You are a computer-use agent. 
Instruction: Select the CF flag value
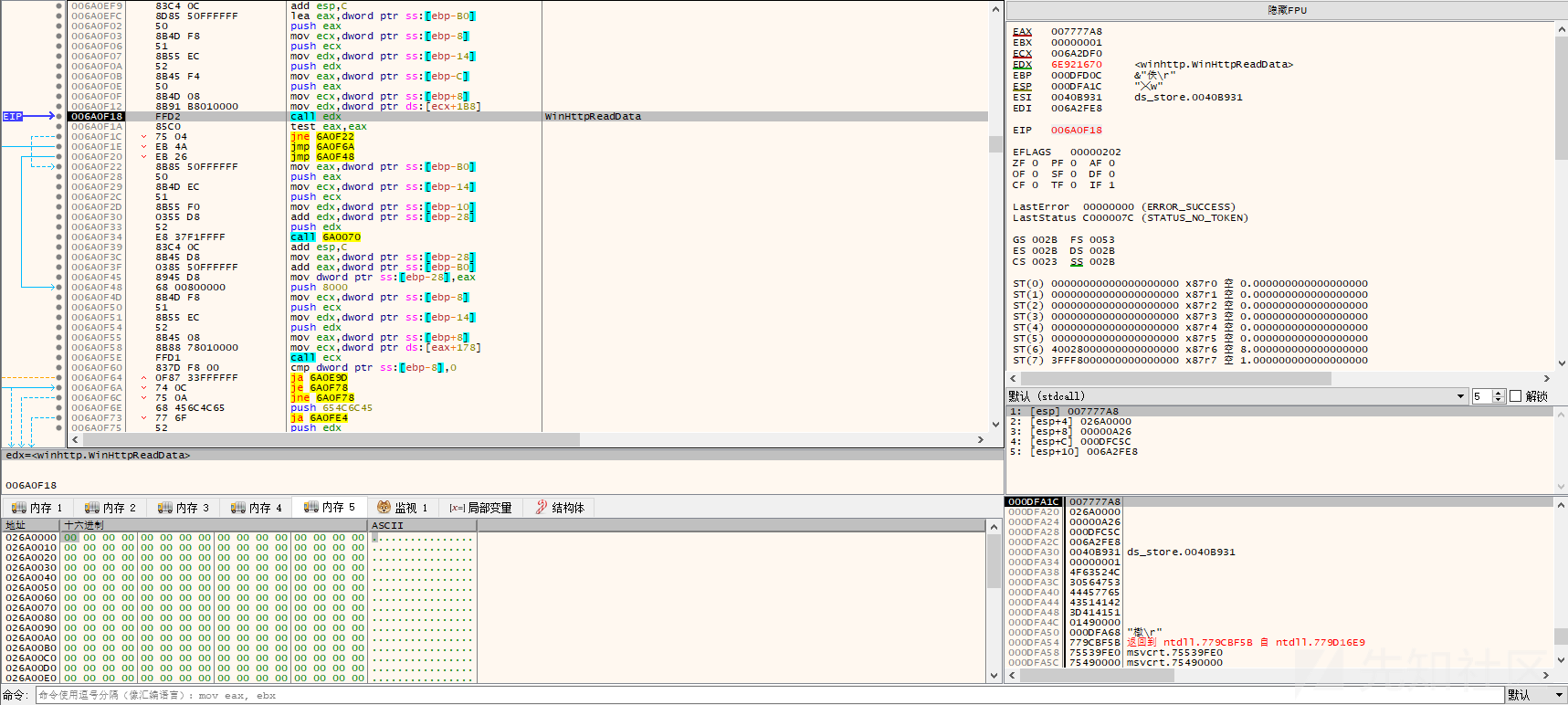[x=1035, y=185]
